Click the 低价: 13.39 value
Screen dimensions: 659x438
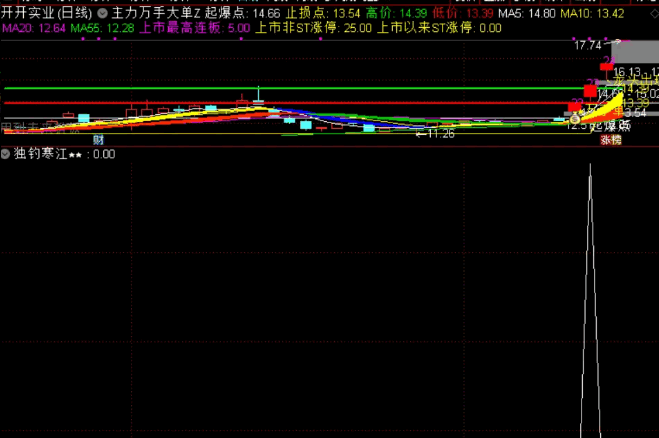(463, 13)
